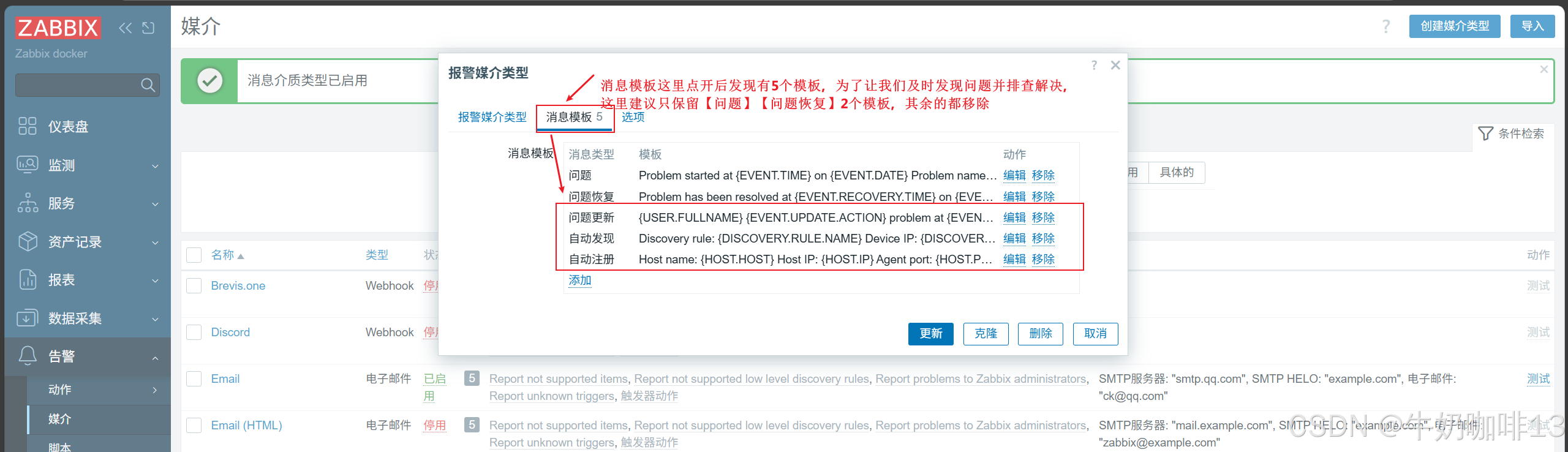Check the Email row checkbox

[194, 379]
